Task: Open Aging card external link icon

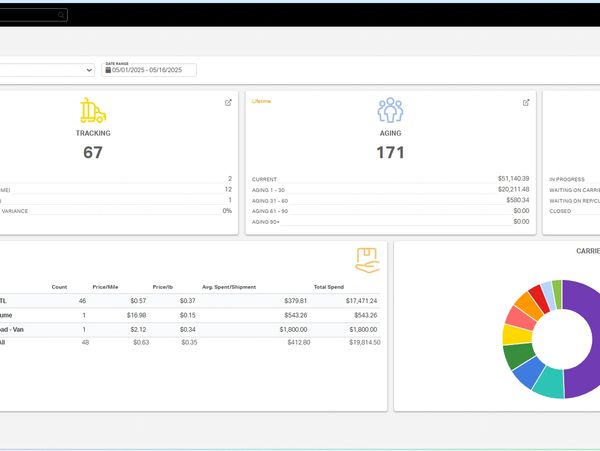Action: click(x=526, y=102)
